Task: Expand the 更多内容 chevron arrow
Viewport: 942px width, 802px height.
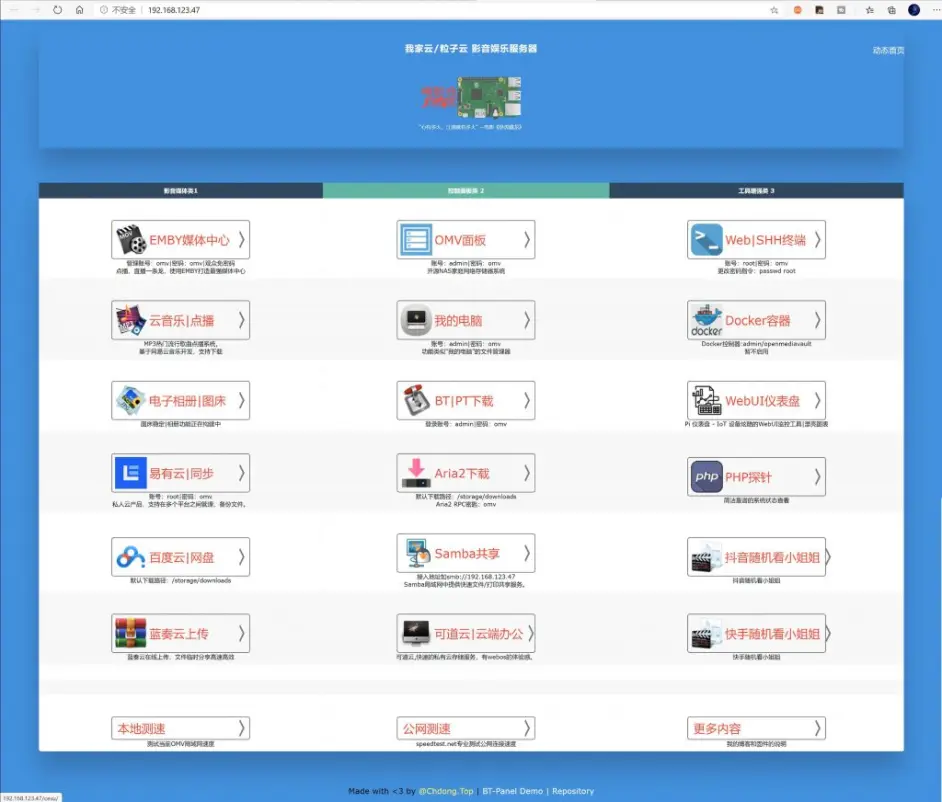Action: [x=818, y=728]
